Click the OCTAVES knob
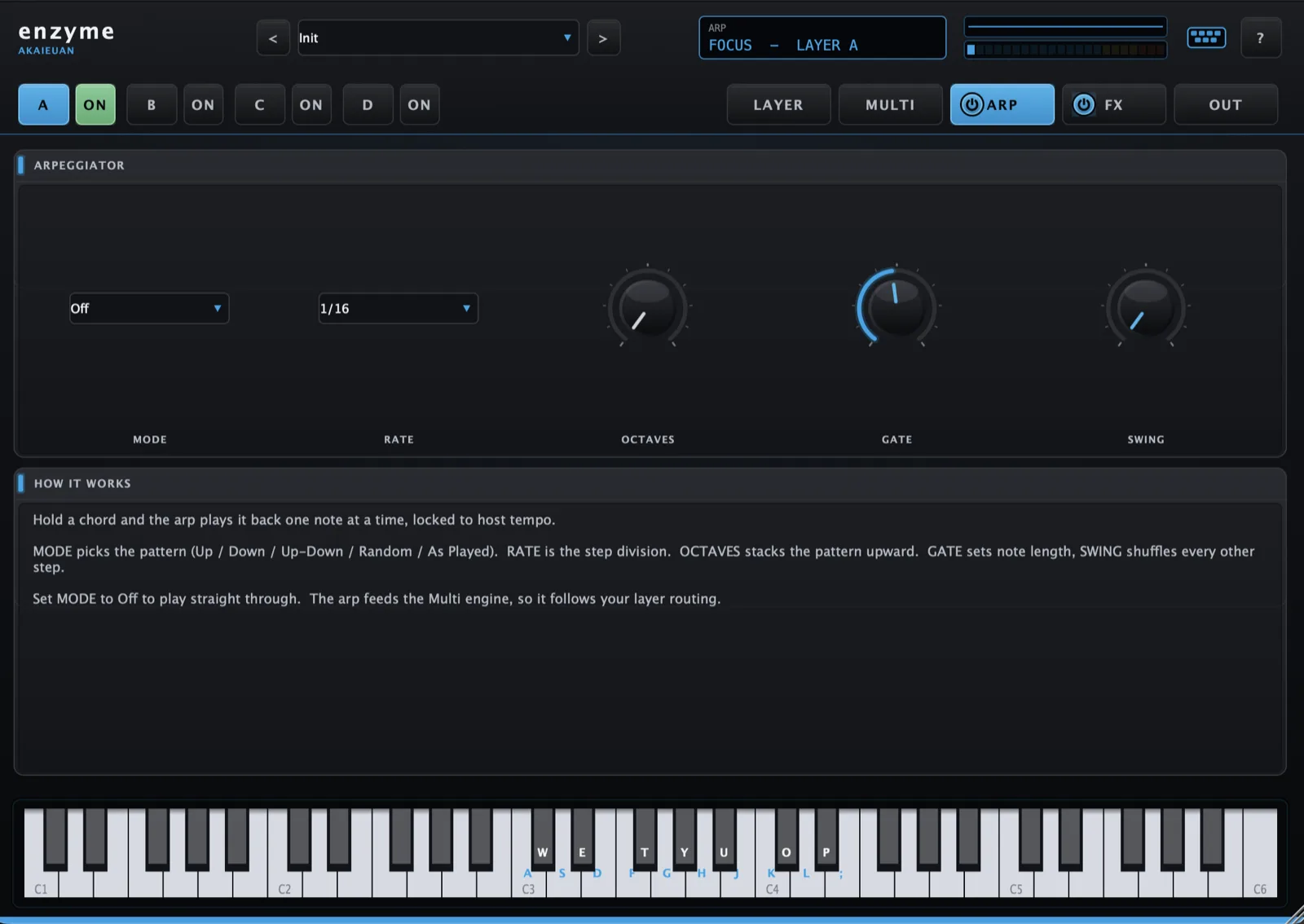This screenshot has width=1304, height=924. point(648,308)
